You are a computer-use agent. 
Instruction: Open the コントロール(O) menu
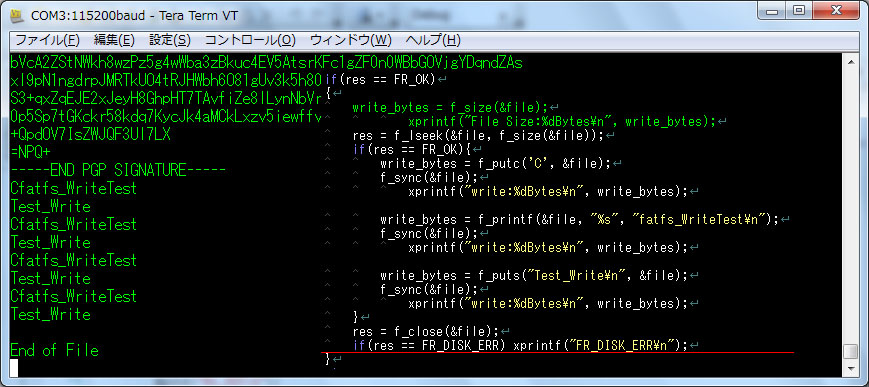tap(250, 40)
